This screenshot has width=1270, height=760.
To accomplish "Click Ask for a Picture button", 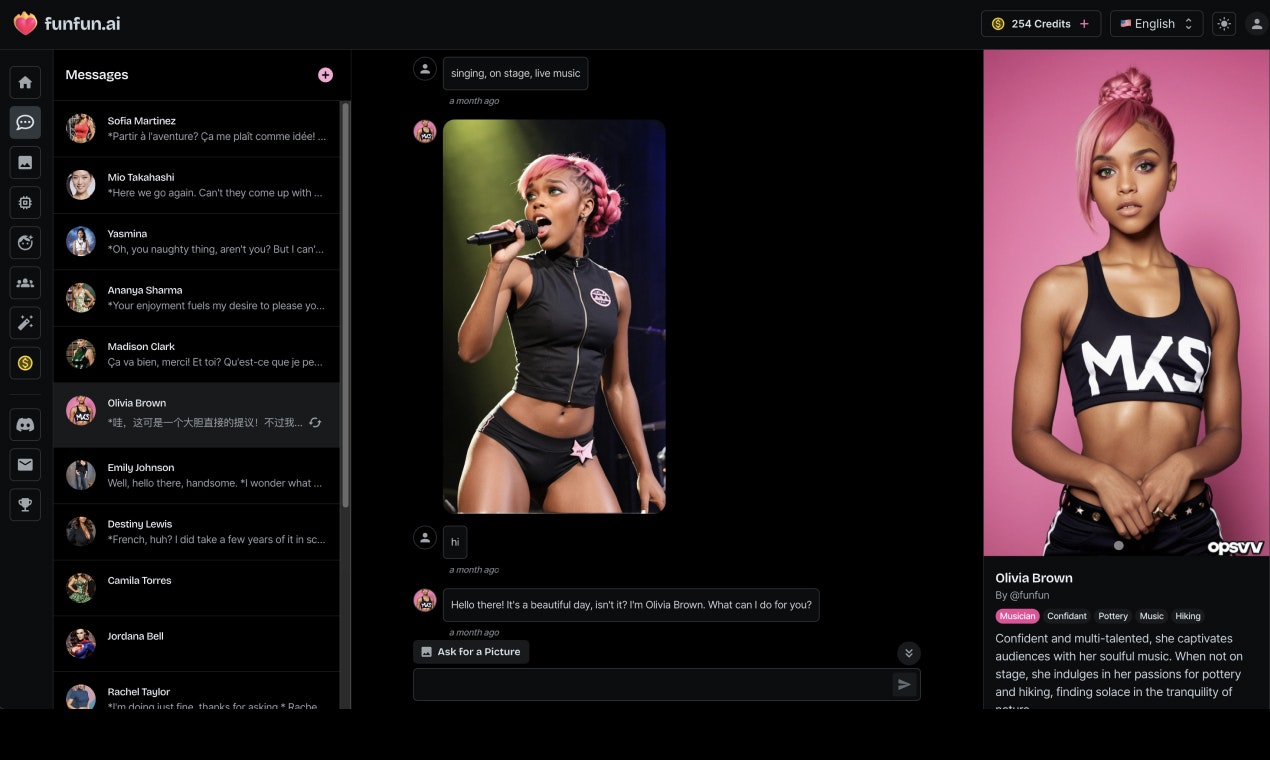I will pyautogui.click(x=471, y=652).
